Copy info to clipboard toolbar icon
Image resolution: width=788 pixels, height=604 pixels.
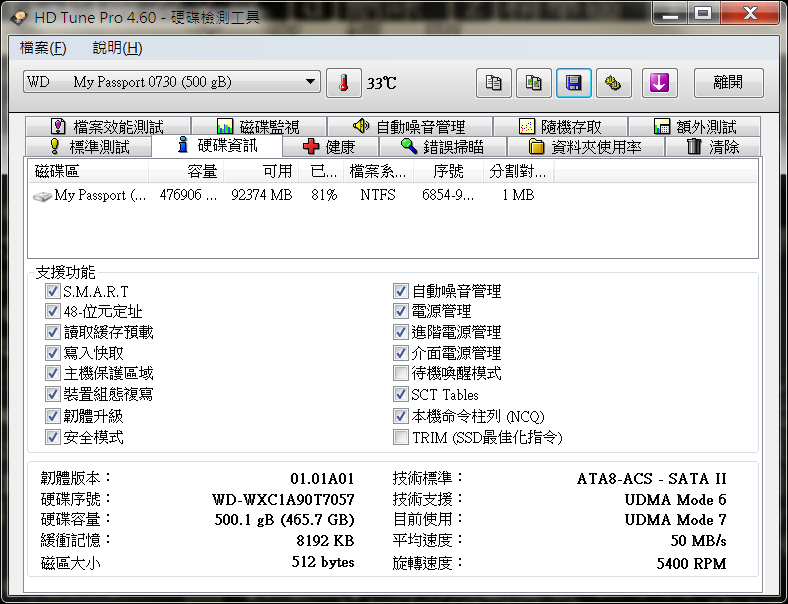(494, 83)
